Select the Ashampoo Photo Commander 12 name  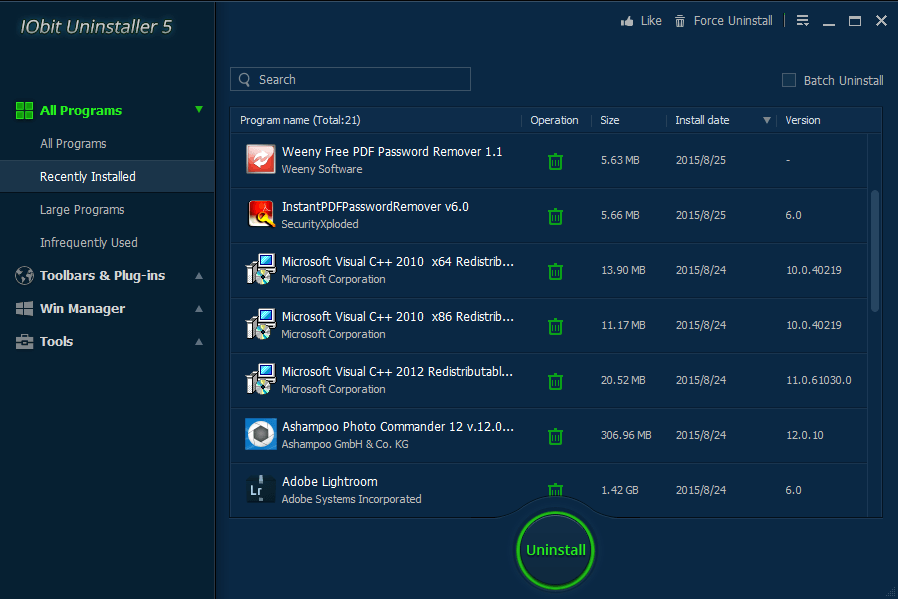tap(397, 427)
